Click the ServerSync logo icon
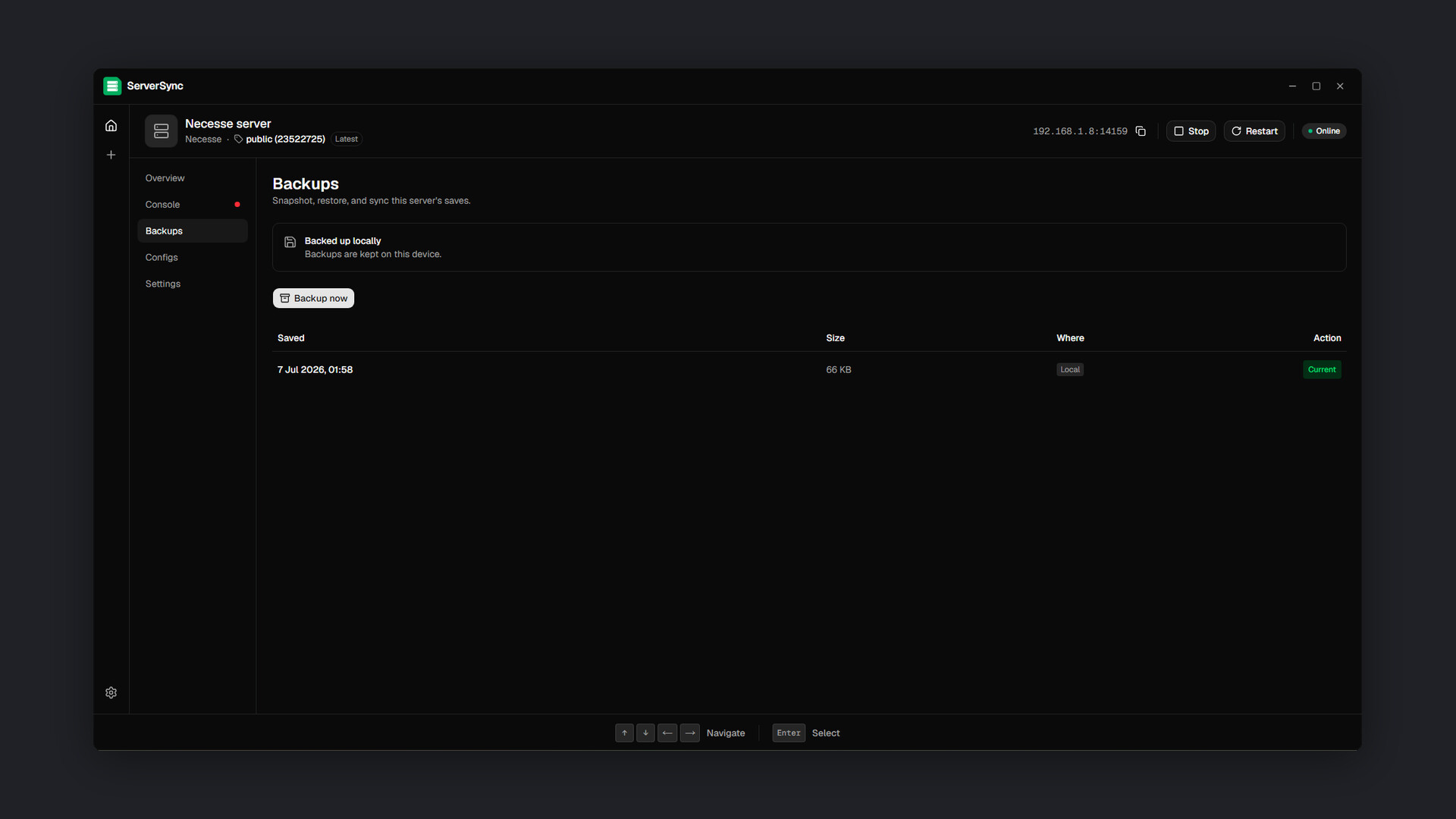The image size is (1456, 819). point(112,86)
